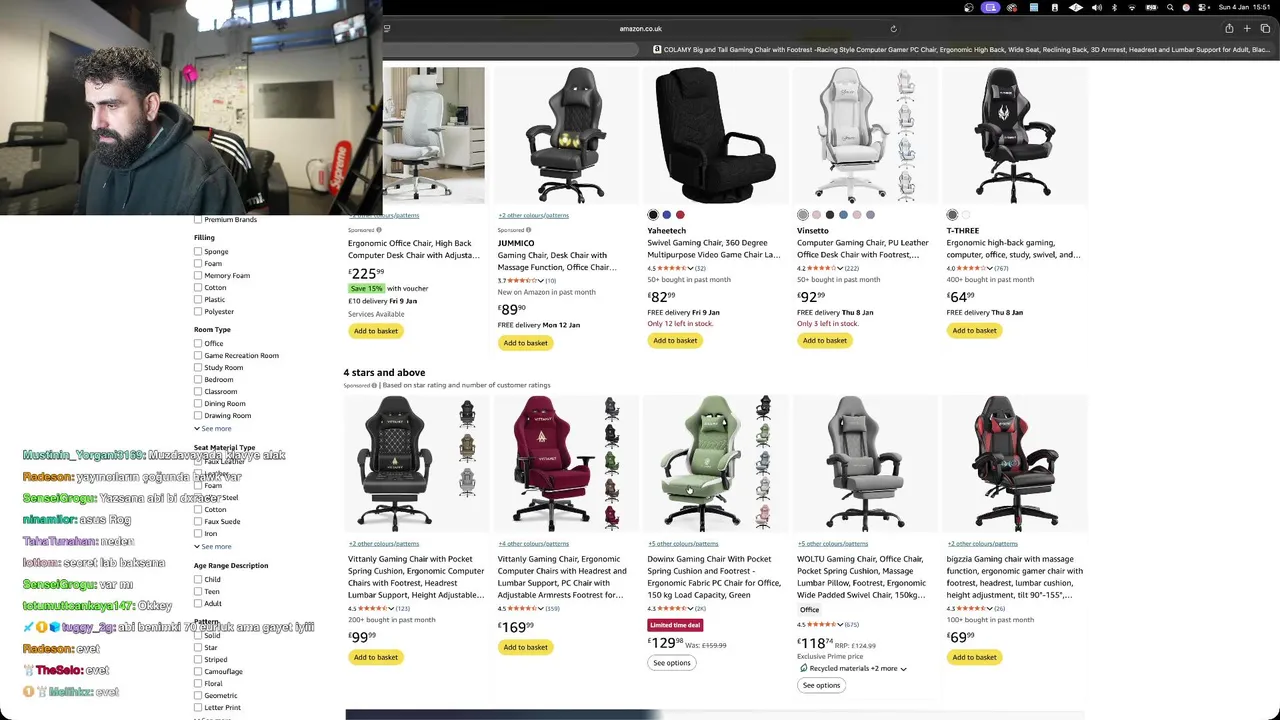The width and height of the screenshot is (1280, 720).
Task: Expand See more under Seat Material Type
Action: pyautogui.click(x=213, y=546)
